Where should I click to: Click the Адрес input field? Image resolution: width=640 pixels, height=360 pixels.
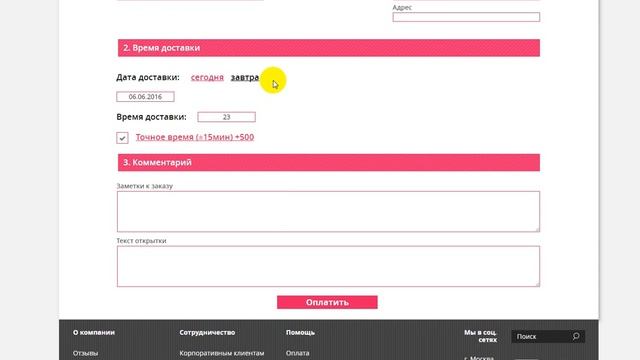(466, 17)
